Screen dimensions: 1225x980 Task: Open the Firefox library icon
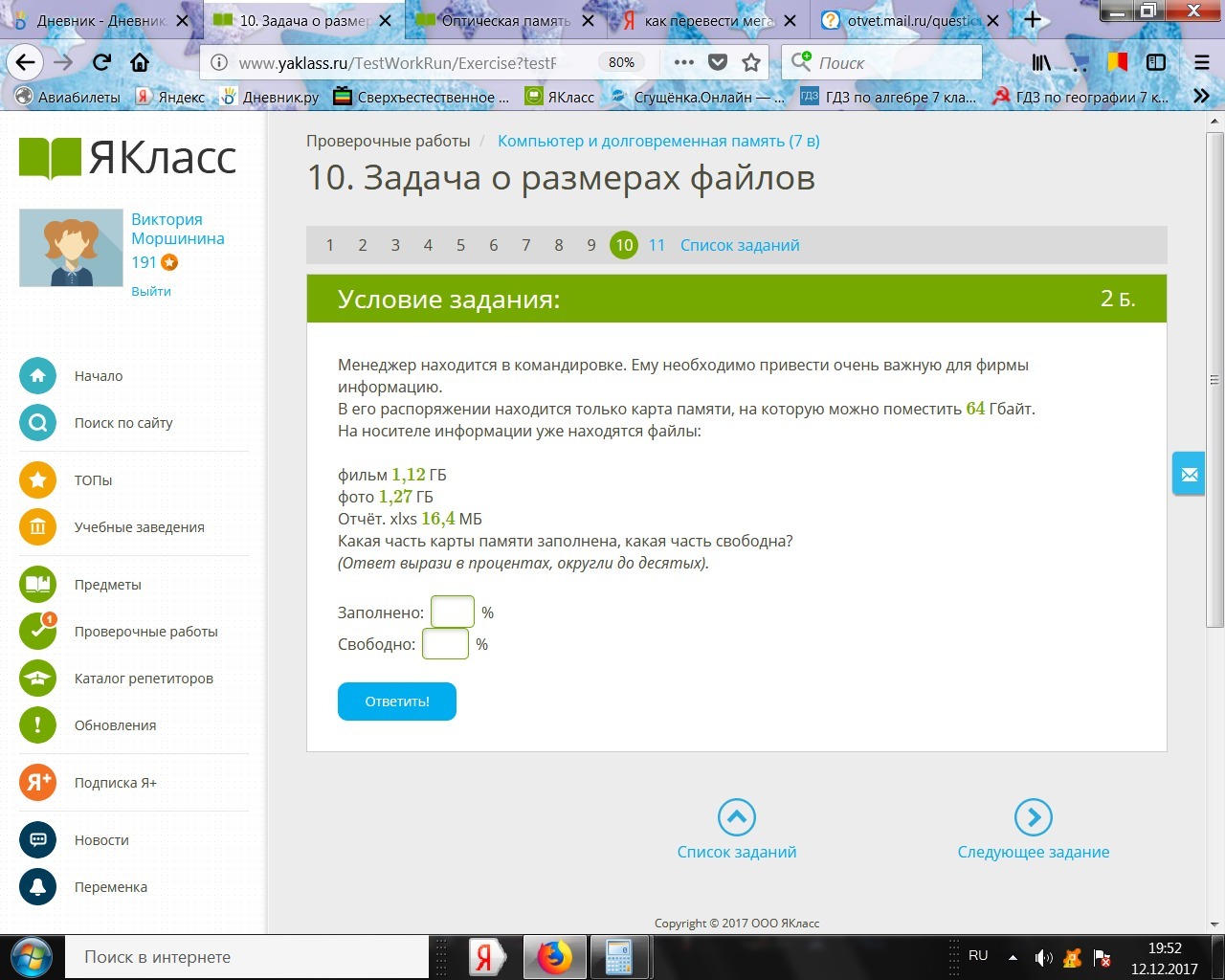[x=1041, y=63]
